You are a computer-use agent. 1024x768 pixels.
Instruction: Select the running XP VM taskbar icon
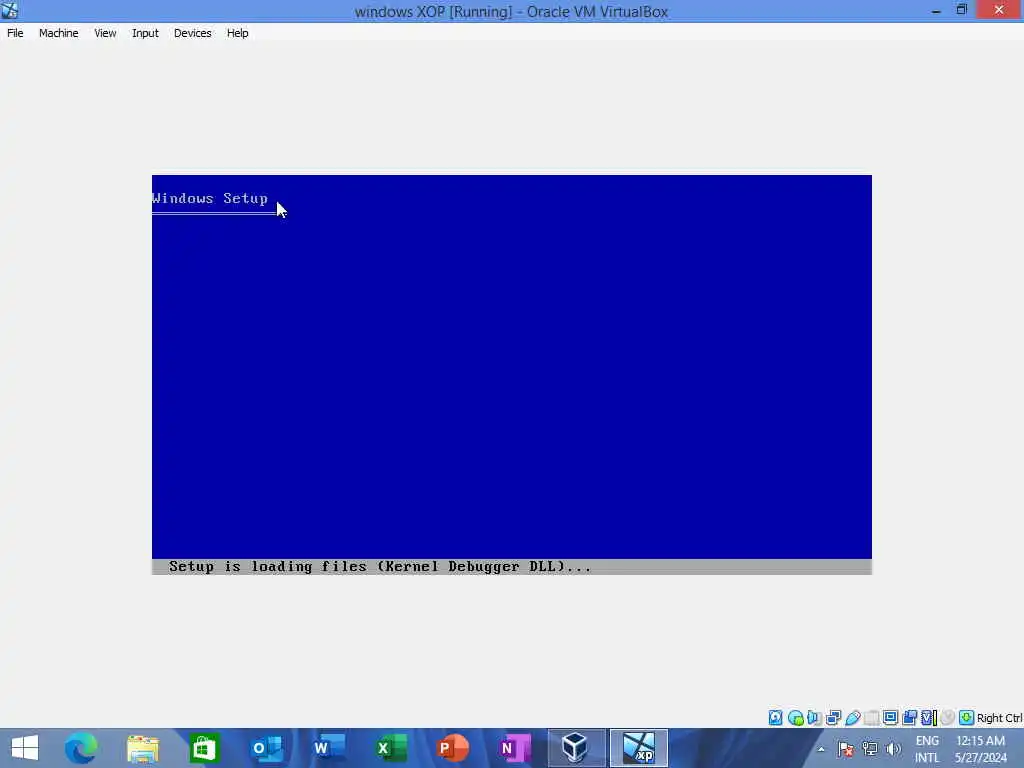(x=639, y=748)
